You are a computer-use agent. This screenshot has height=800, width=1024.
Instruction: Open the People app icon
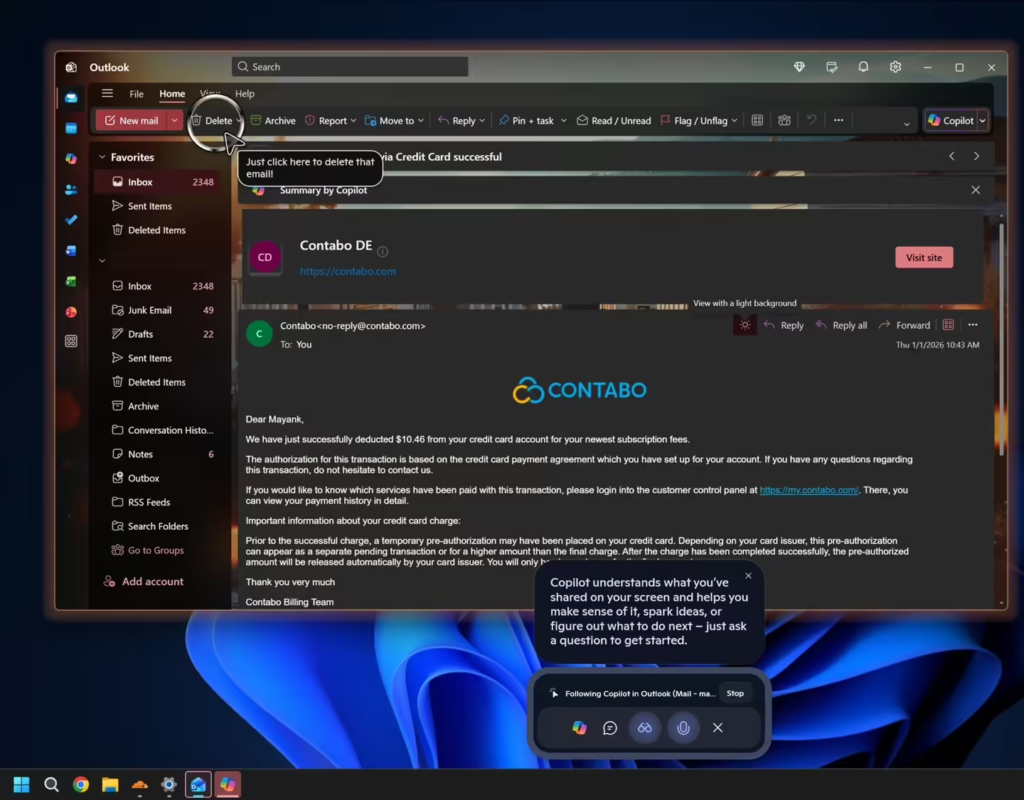70,190
